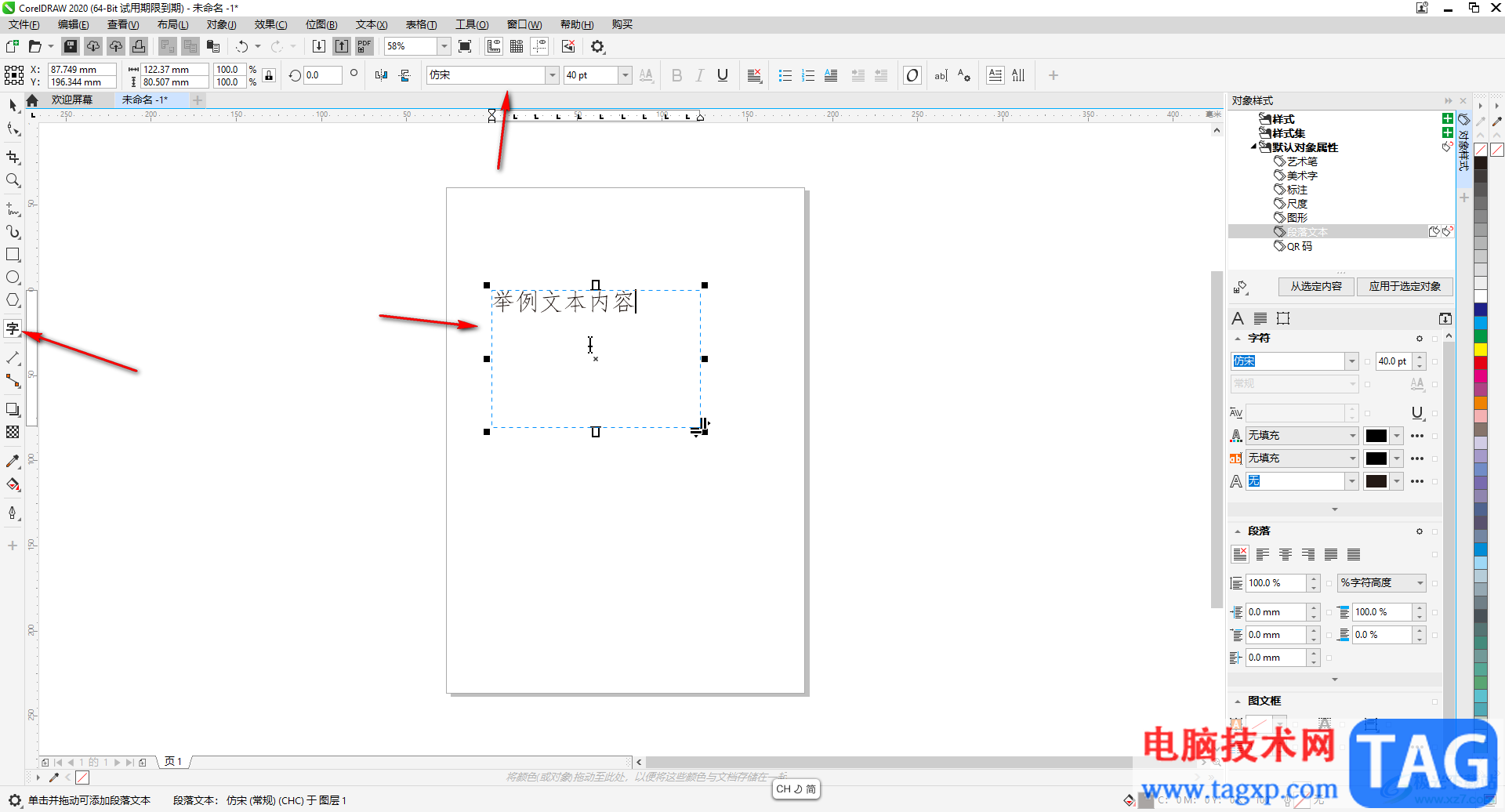Image resolution: width=1505 pixels, height=812 pixels.
Task: Click the Page 1 tab
Action: [x=173, y=762]
